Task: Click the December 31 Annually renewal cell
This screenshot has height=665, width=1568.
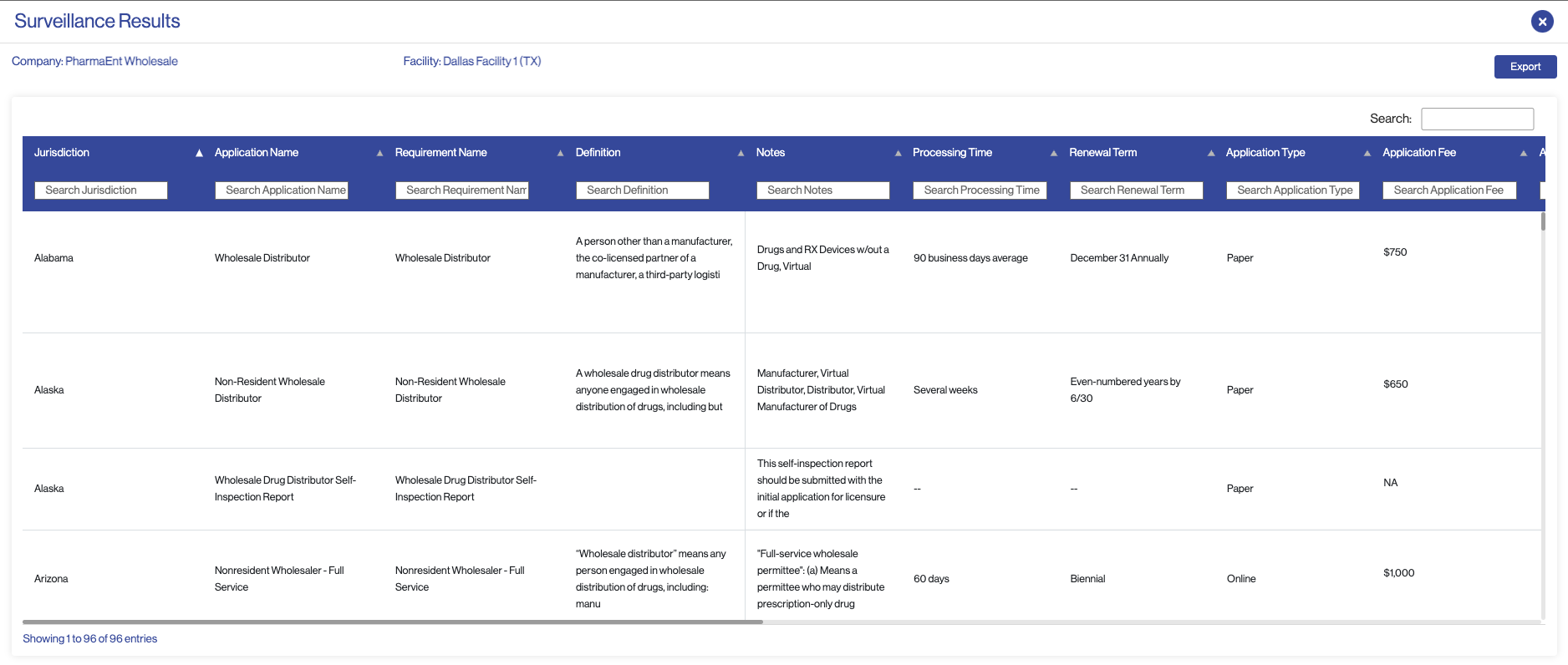Action: coord(1119,258)
